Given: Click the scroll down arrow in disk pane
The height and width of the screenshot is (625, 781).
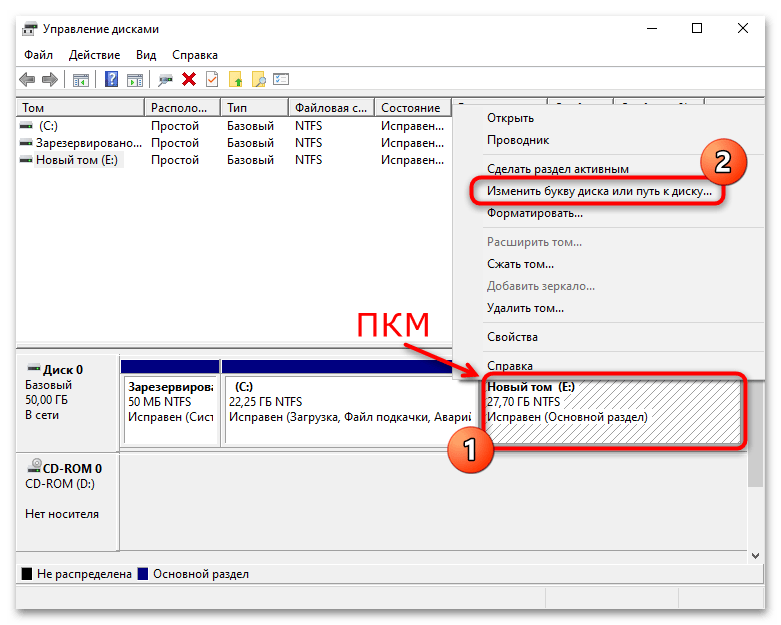Looking at the screenshot, I should click(756, 556).
